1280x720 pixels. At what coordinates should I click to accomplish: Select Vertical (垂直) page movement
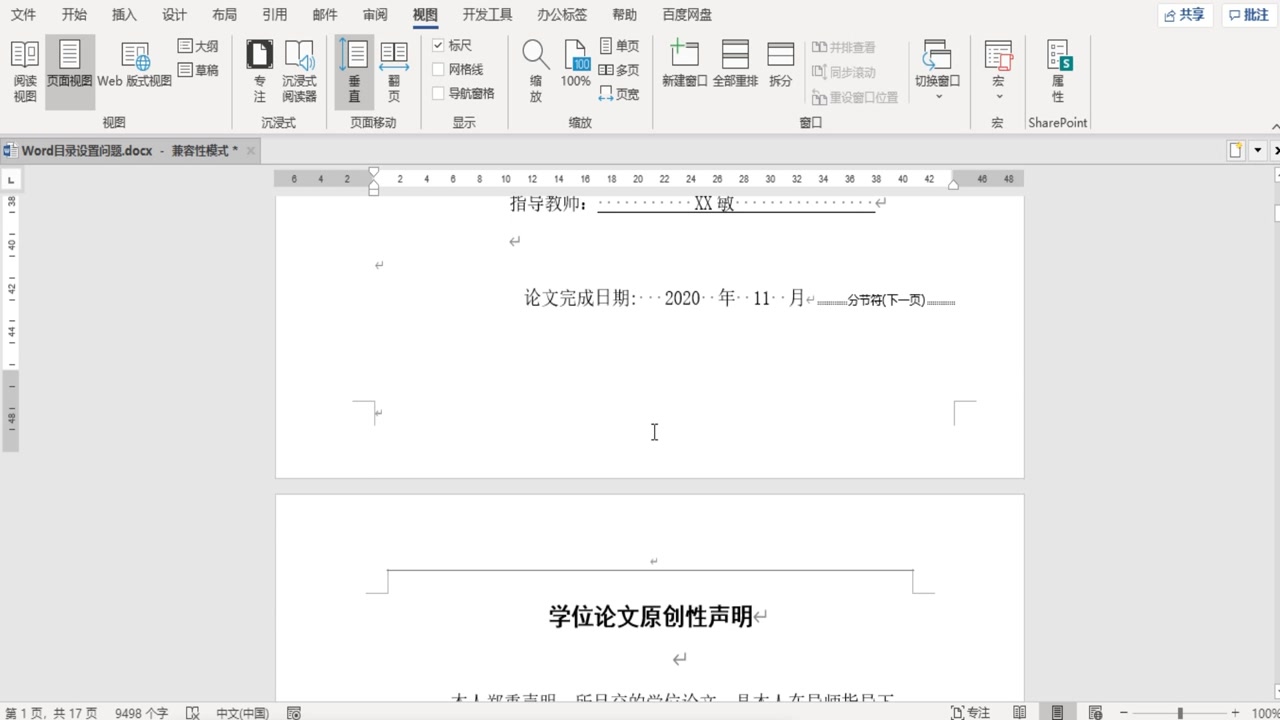(x=354, y=72)
